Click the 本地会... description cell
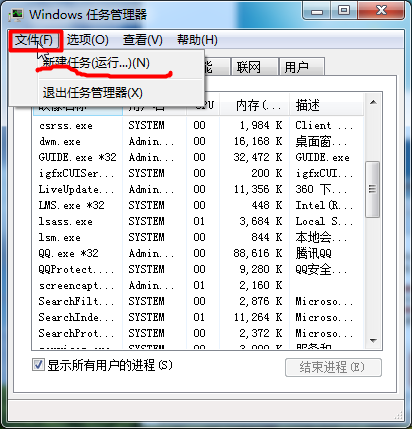 pos(321,237)
